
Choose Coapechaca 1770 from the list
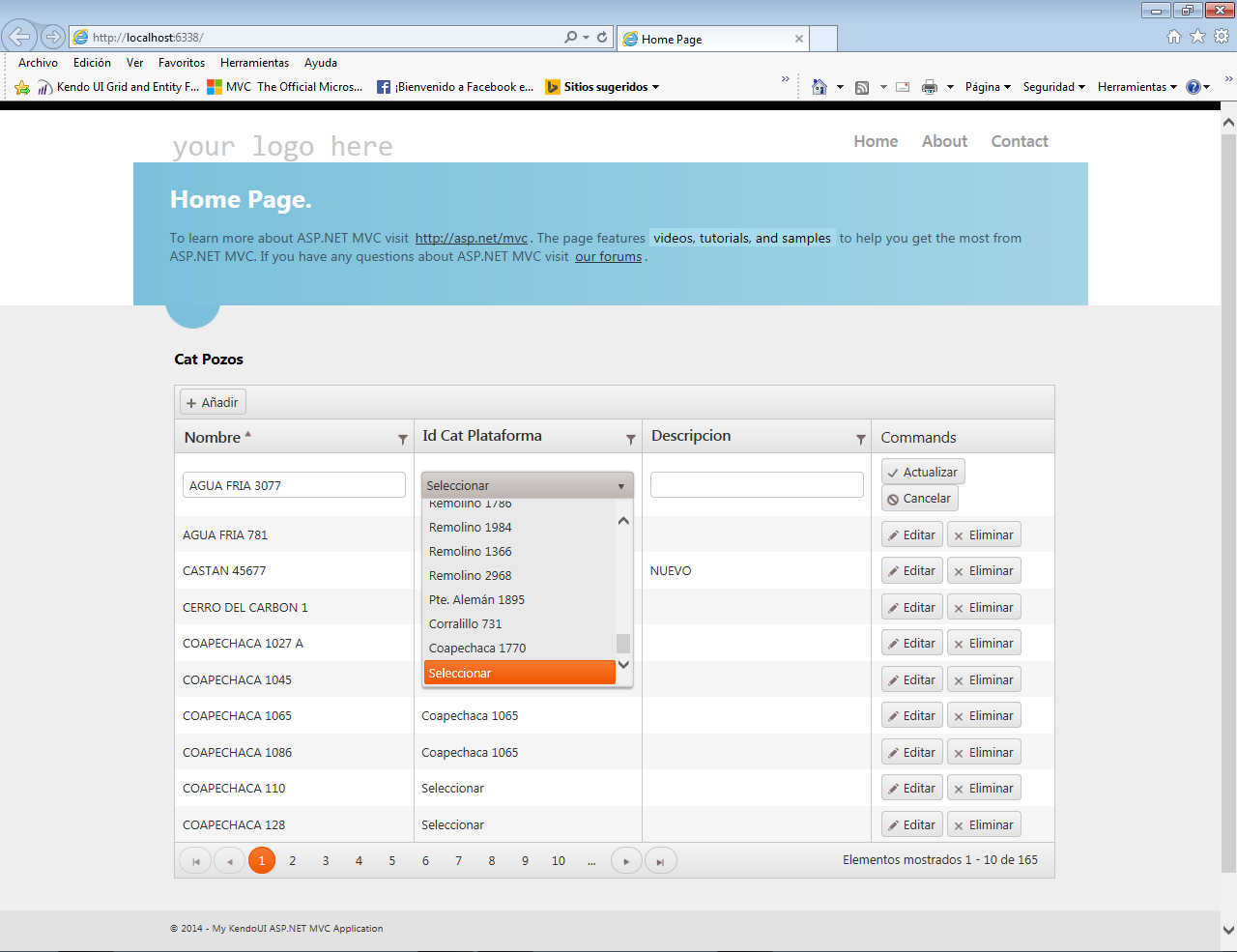click(x=520, y=649)
